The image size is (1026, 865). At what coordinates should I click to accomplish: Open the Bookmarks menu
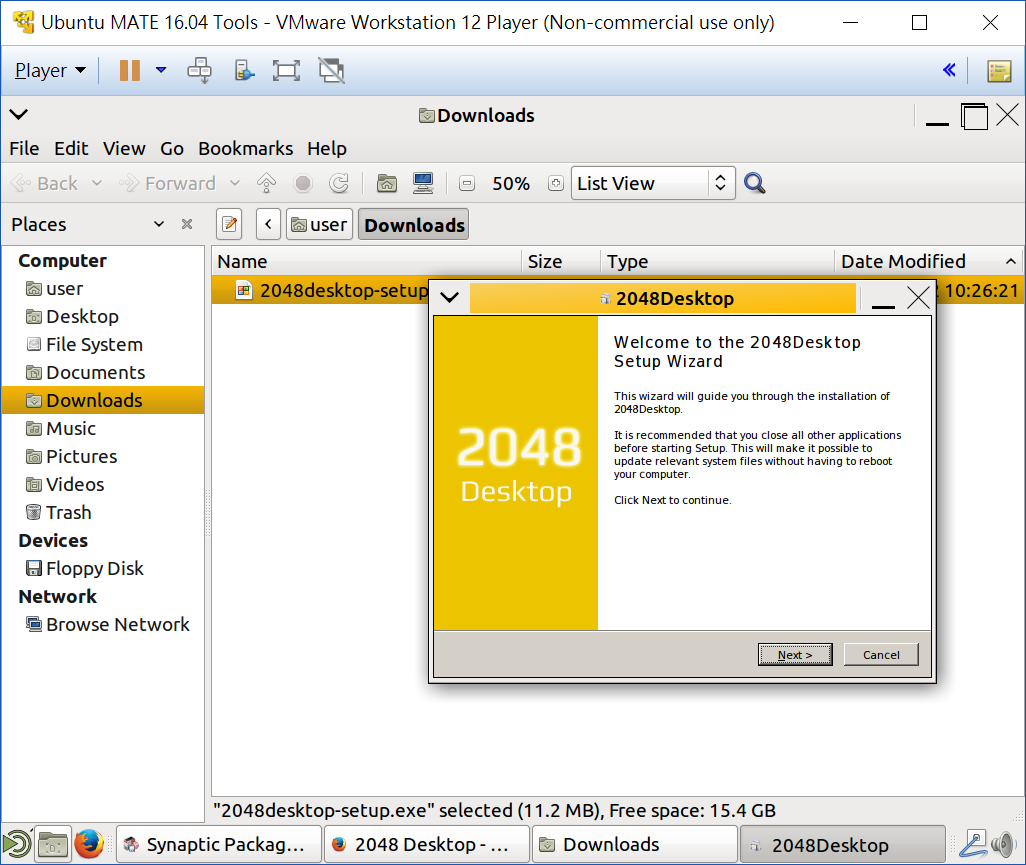click(x=245, y=149)
